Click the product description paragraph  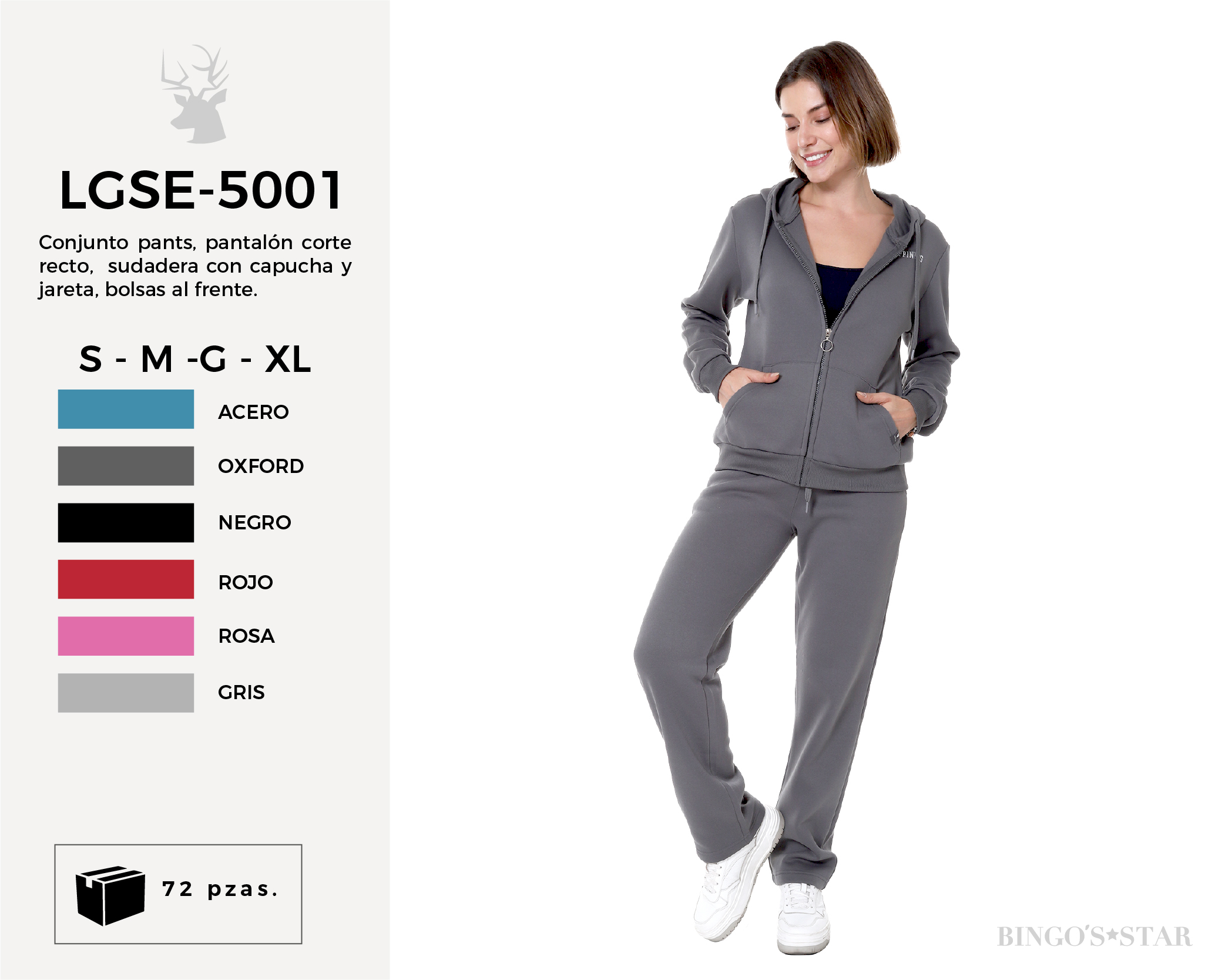point(195,266)
